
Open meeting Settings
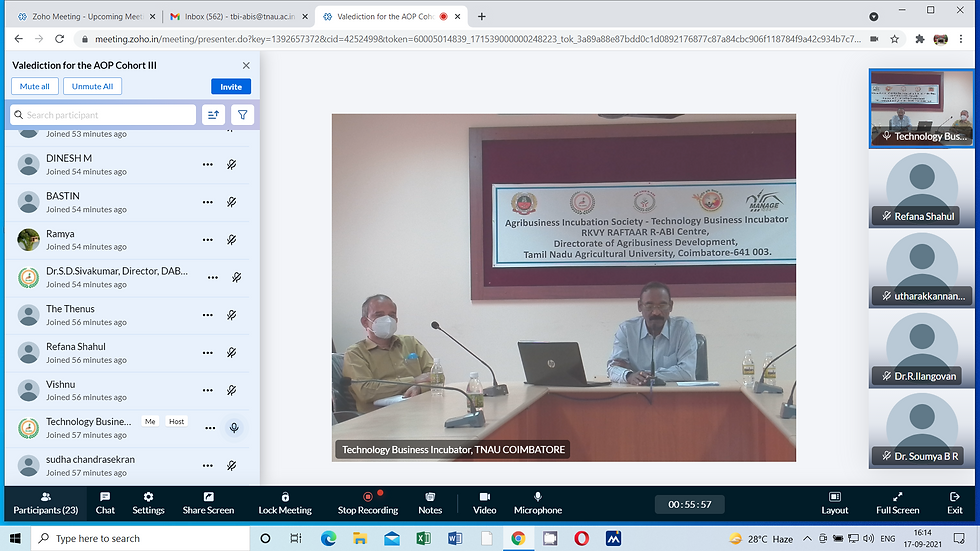point(148,504)
